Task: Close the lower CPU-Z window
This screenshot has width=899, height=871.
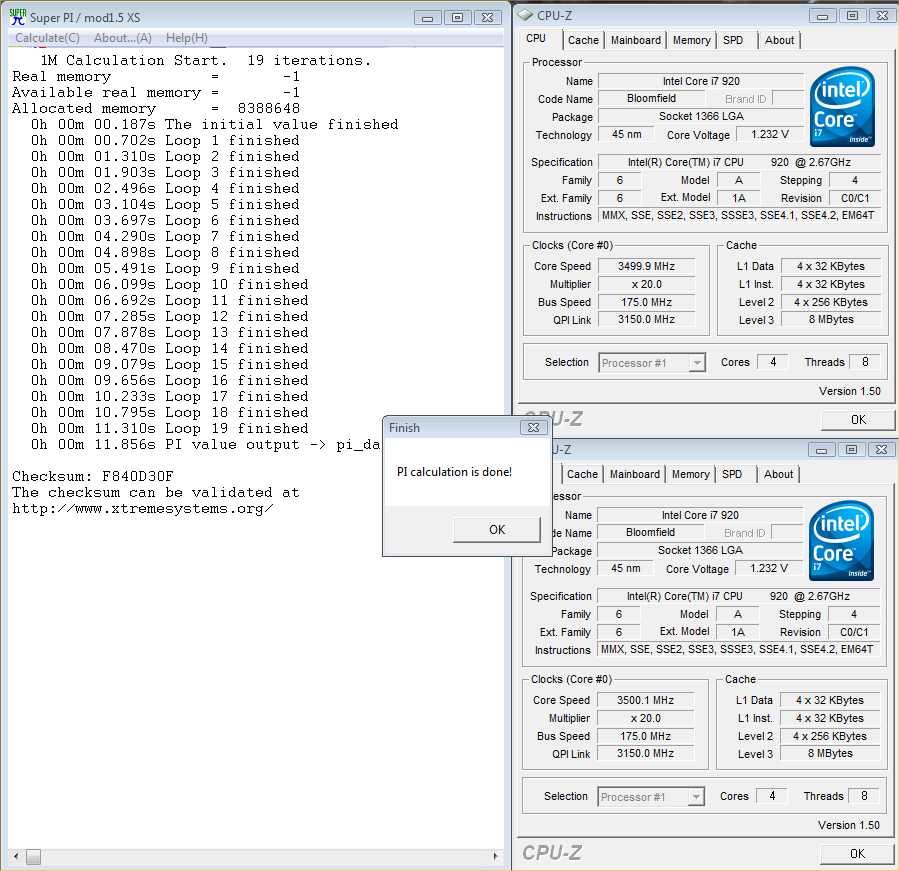Action: pyautogui.click(x=881, y=450)
